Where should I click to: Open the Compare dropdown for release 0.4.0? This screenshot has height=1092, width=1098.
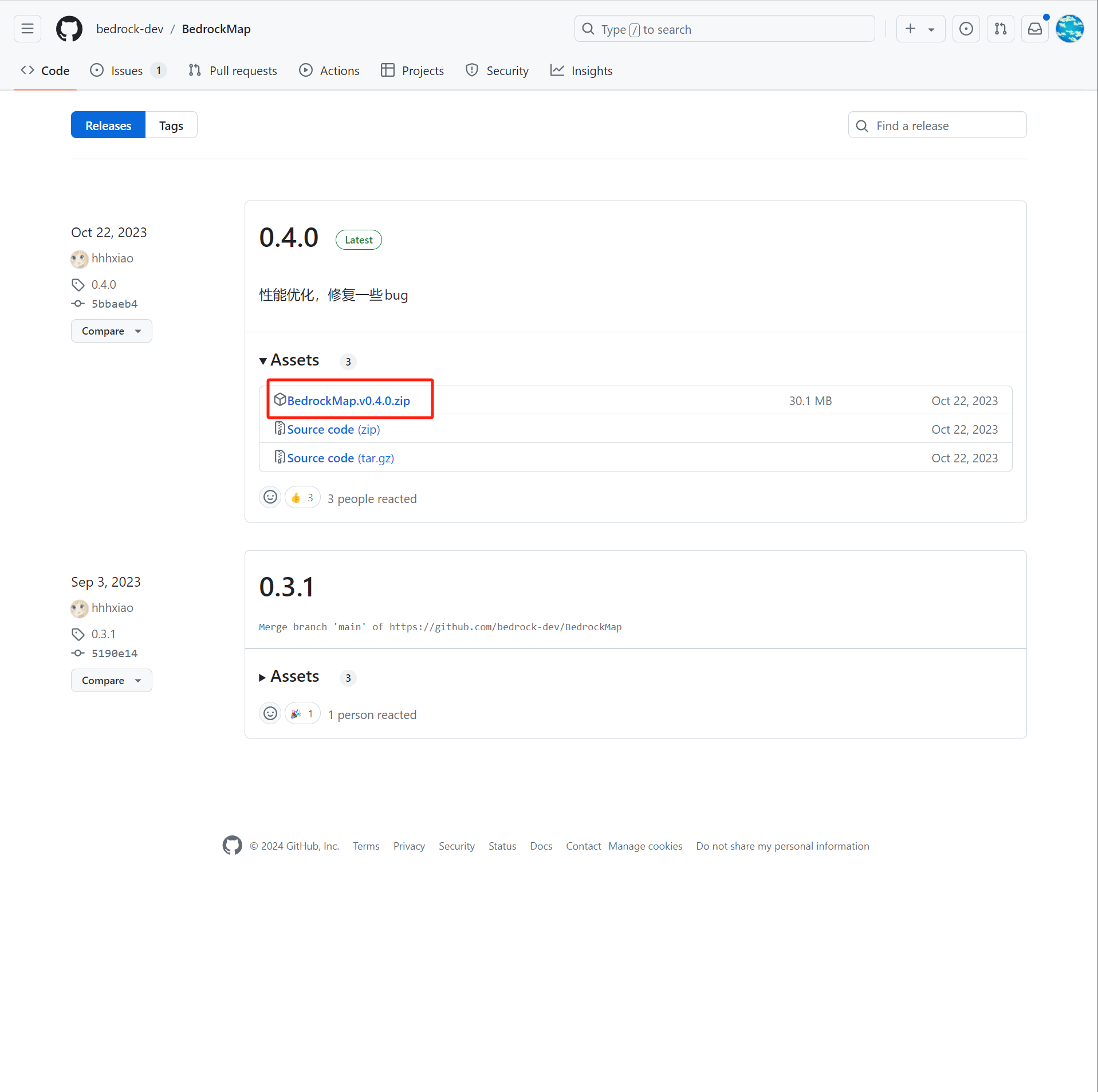pos(112,331)
